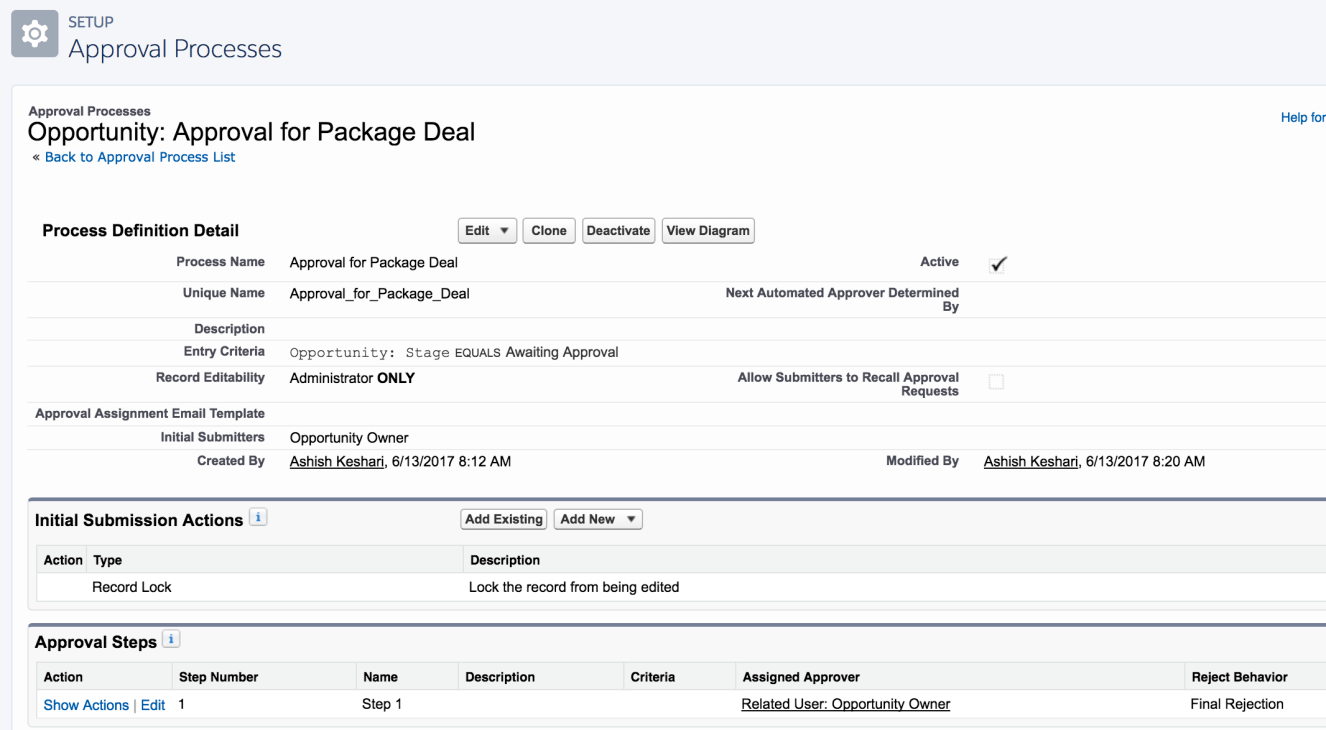
Task: Click the Add Existing button
Action: (x=504, y=519)
